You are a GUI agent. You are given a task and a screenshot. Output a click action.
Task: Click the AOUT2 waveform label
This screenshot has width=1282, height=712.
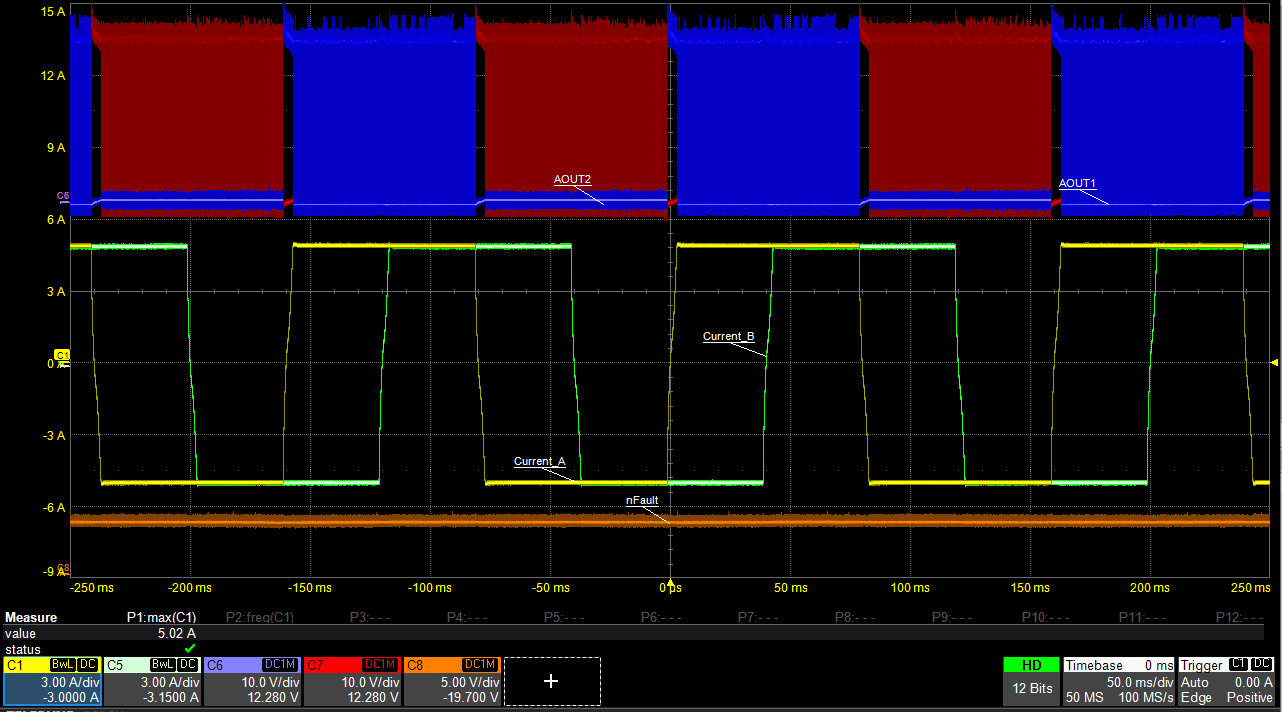click(x=572, y=179)
